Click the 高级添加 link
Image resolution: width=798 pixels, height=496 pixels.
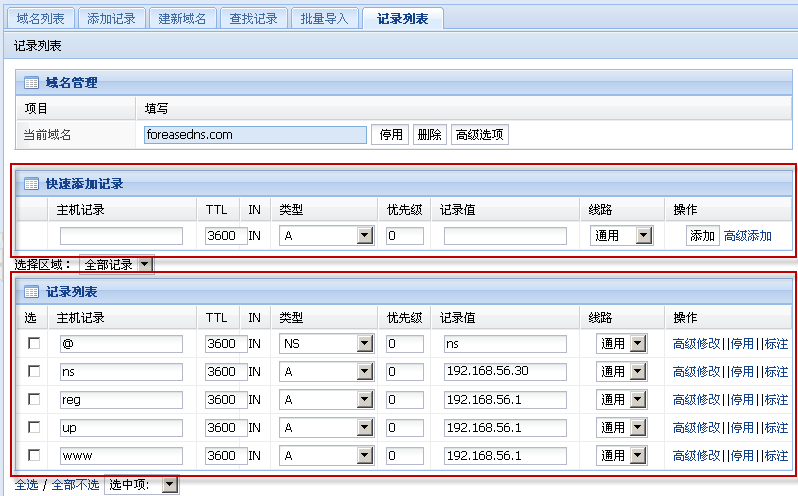[x=748, y=236]
